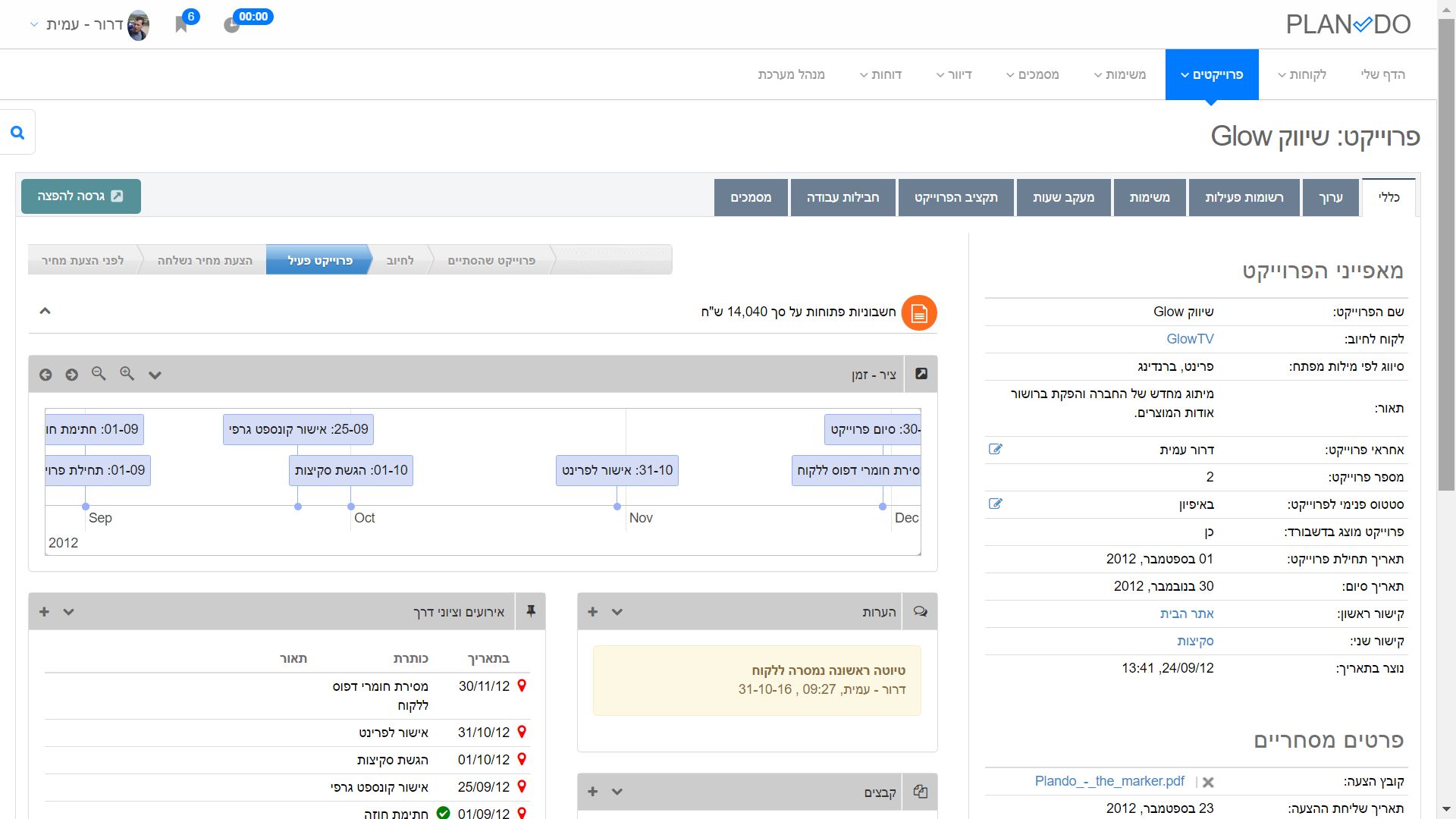This screenshot has width=1456, height=819.
Task: Collapse the open invoices section
Action: pyautogui.click(x=45, y=311)
